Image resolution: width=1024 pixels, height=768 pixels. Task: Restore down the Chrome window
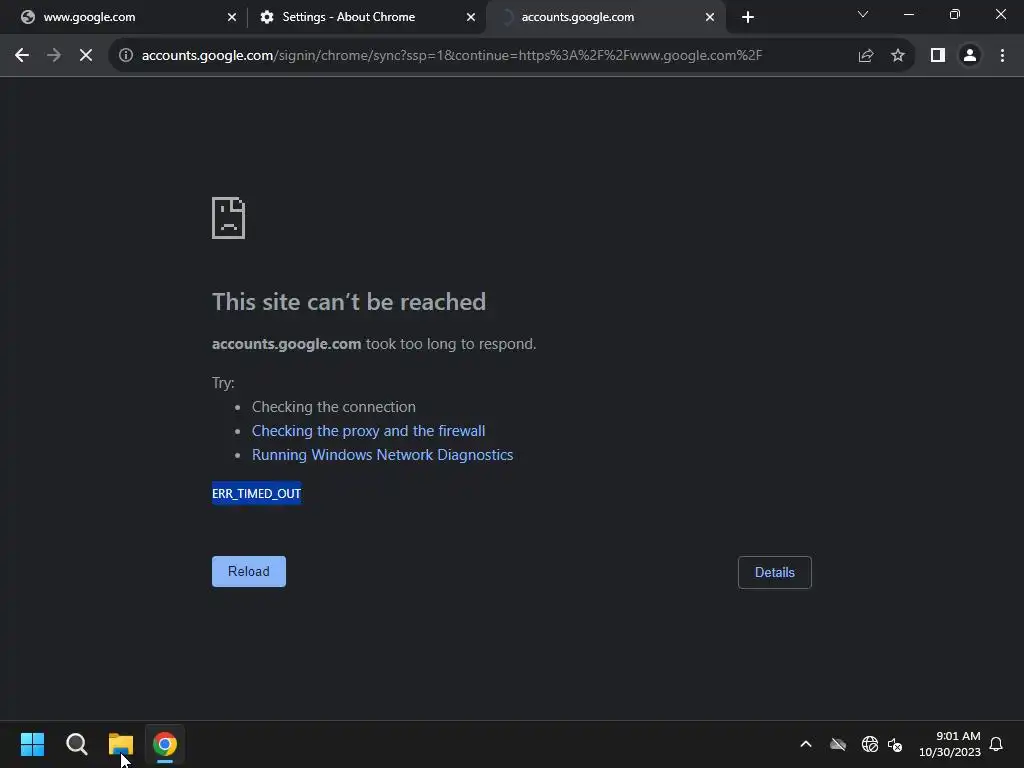tap(955, 14)
